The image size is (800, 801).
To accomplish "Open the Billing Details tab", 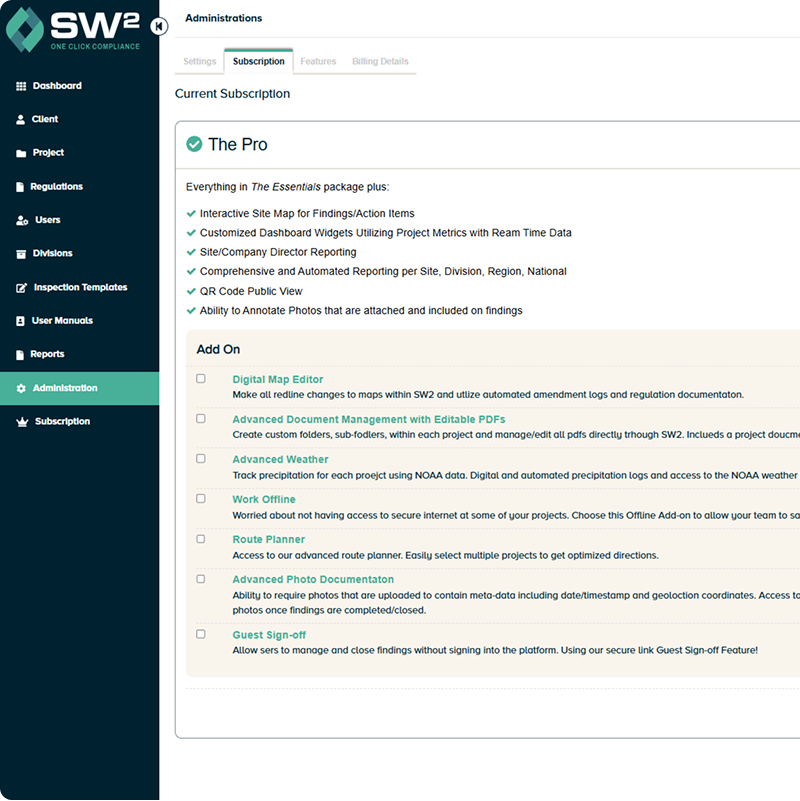I will point(380,61).
